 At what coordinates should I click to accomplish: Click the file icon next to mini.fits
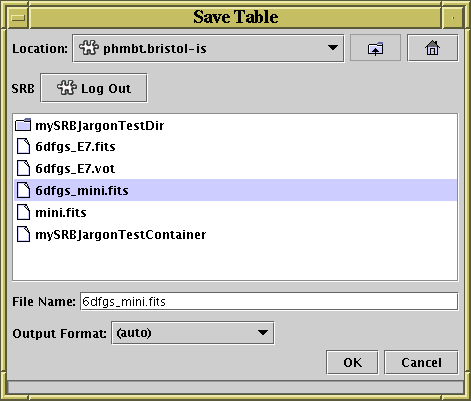click(23, 212)
